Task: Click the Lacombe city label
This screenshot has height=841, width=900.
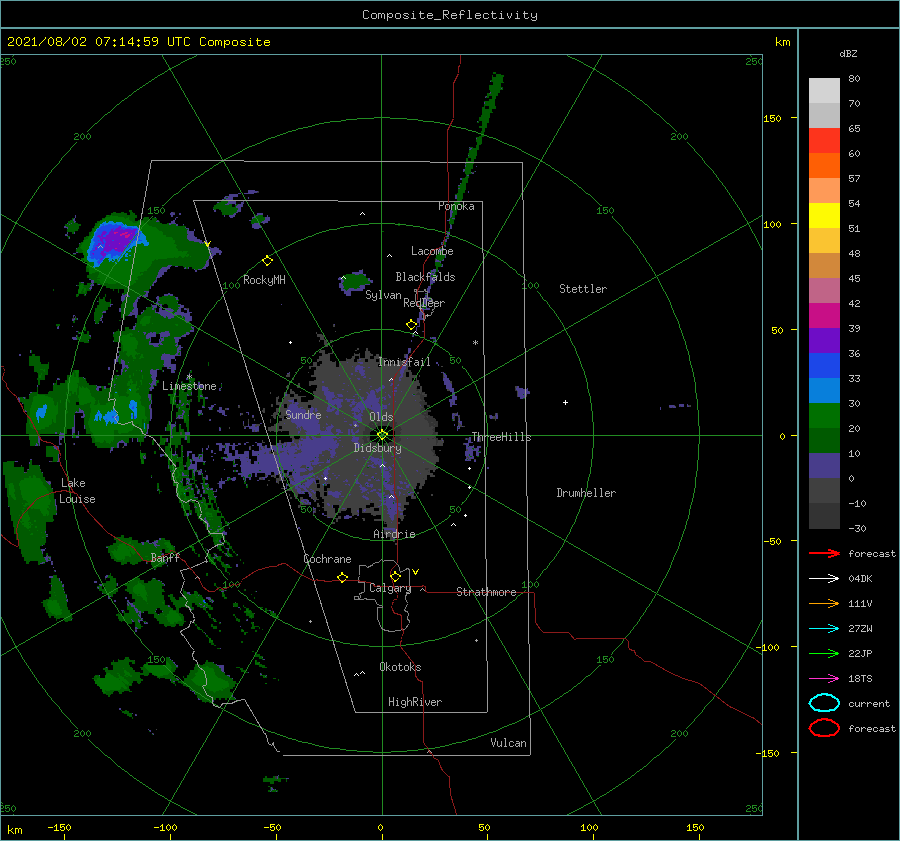Action: pyautogui.click(x=432, y=251)
